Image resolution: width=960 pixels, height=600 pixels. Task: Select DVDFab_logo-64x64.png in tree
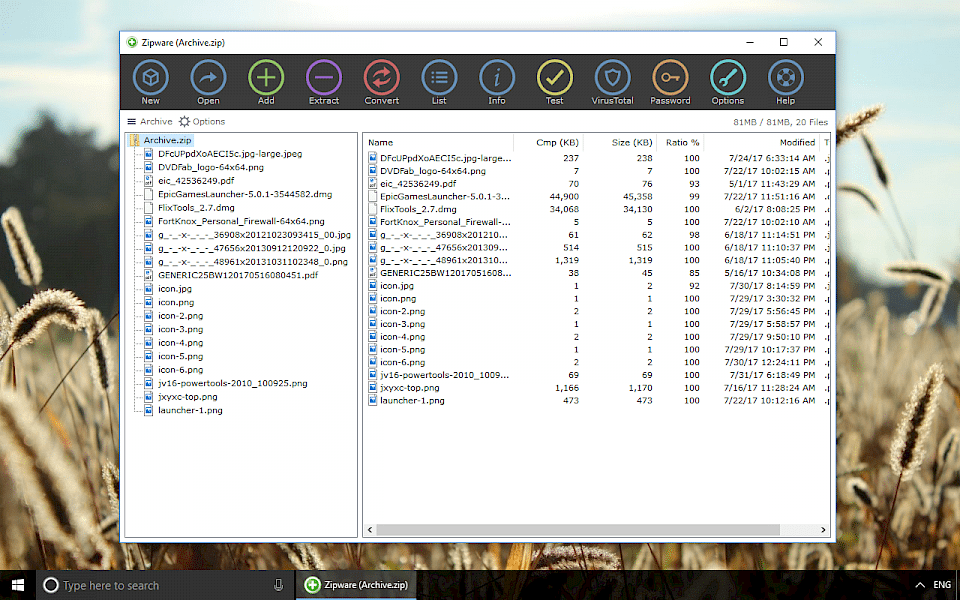pyautogui.click(x=211, y=167)
